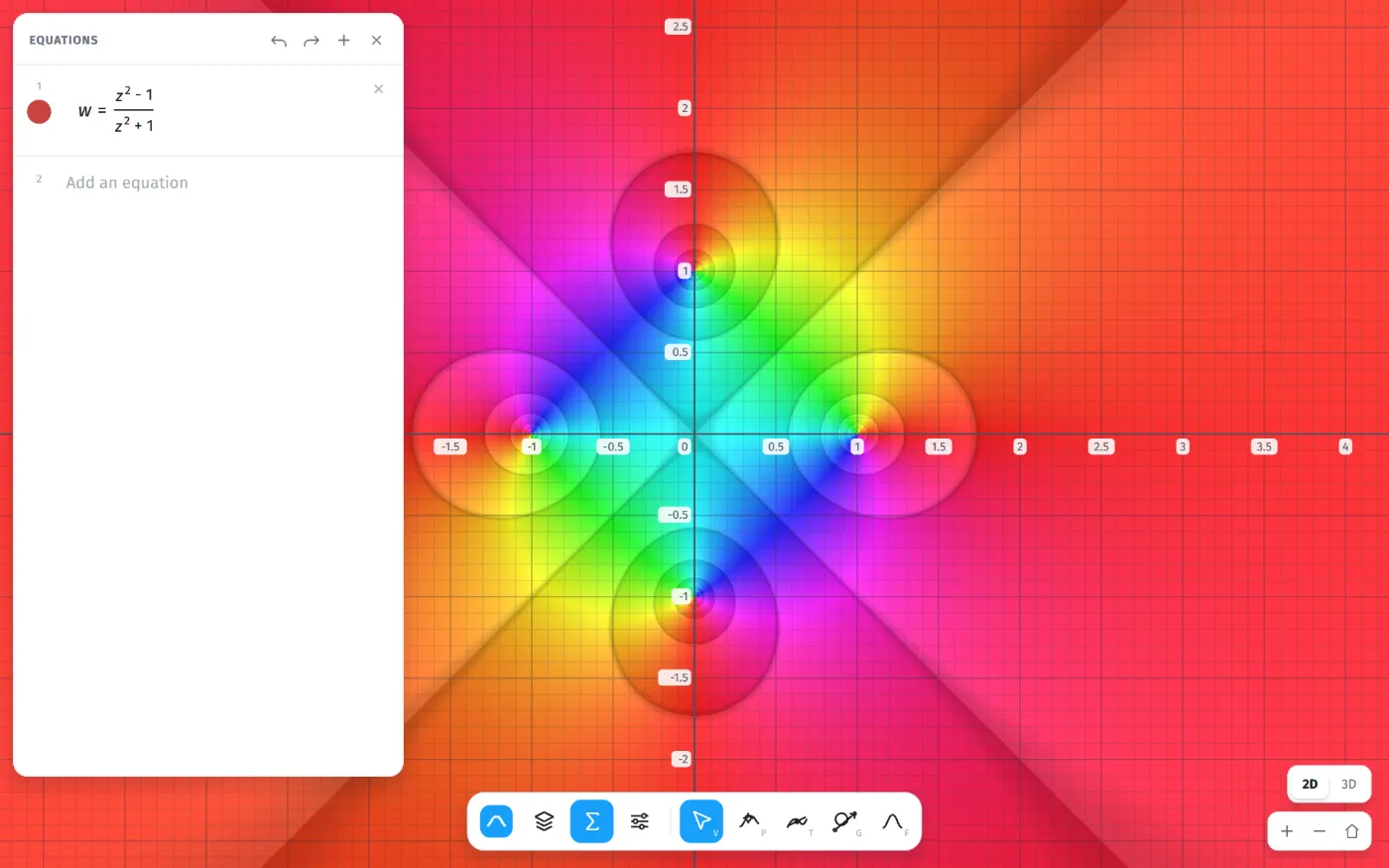Click the x-axis label 2.5

click(1101, 446)
